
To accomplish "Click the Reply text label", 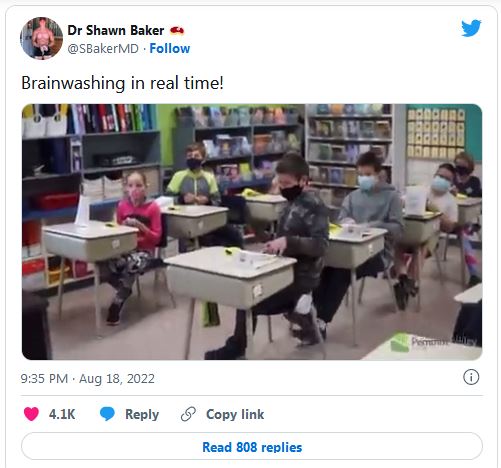I will pyautogui.click(x=142, y=414).
